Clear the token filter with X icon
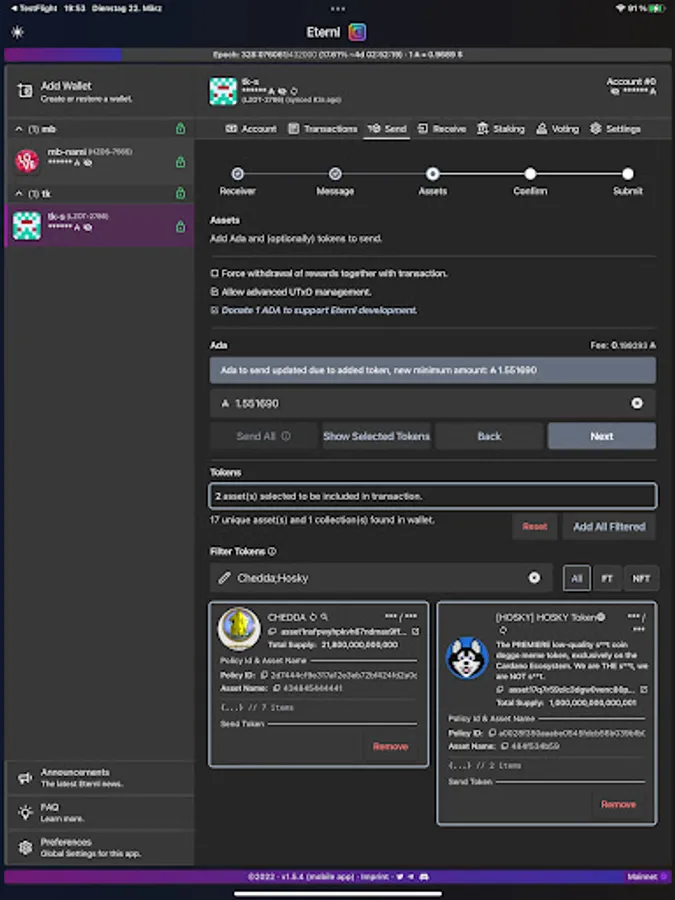Viewport: 675px width, 900px height. point(534,578)
